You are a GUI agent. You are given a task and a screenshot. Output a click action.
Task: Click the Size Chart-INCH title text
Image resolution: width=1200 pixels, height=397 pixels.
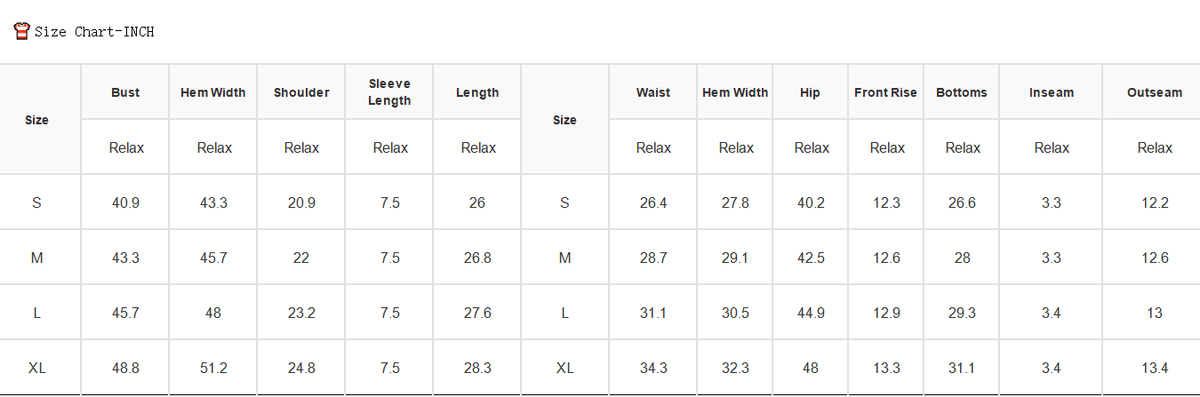(94, 32)
